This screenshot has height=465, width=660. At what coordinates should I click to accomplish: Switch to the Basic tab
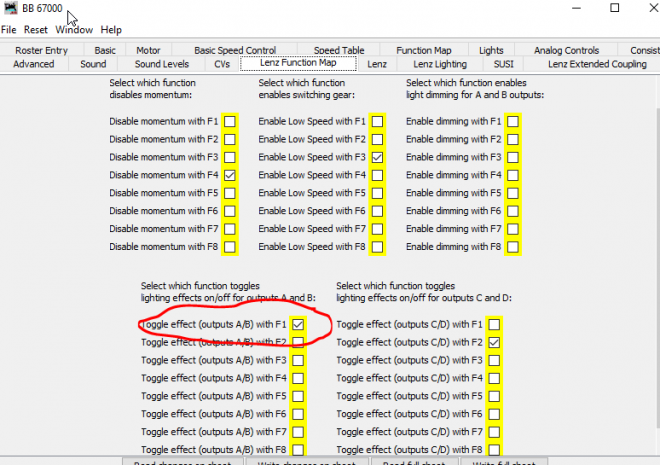pyautogui.click(x=105, y=50)
